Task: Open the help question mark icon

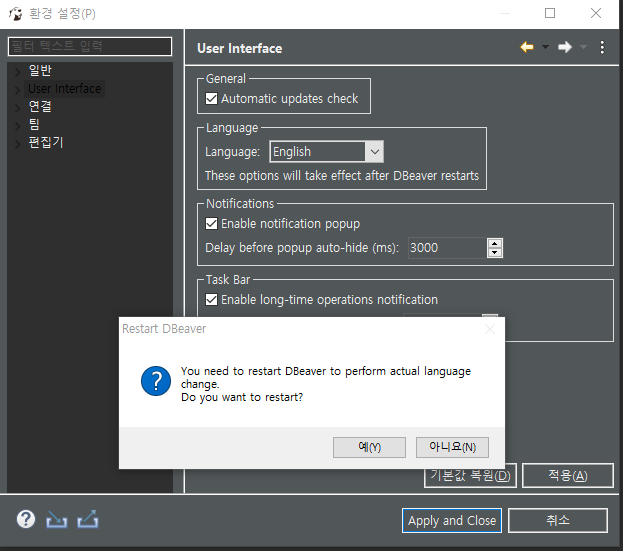Action: click(x=26, y=519)
